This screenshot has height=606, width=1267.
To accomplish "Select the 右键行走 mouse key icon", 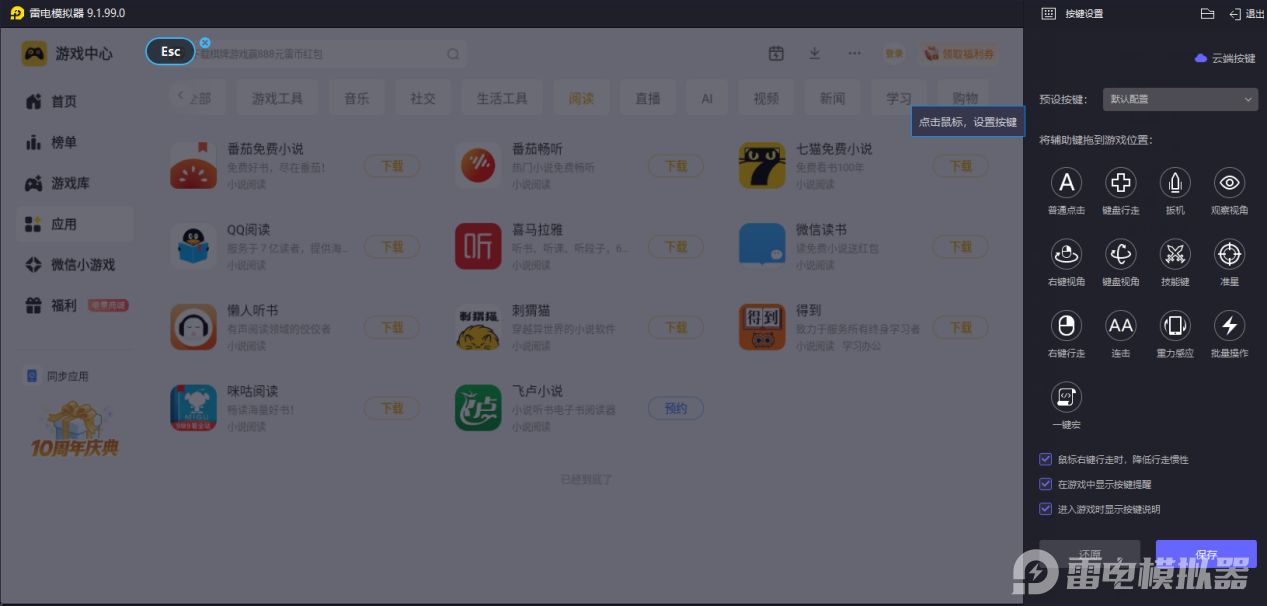I will (1066, 325).
